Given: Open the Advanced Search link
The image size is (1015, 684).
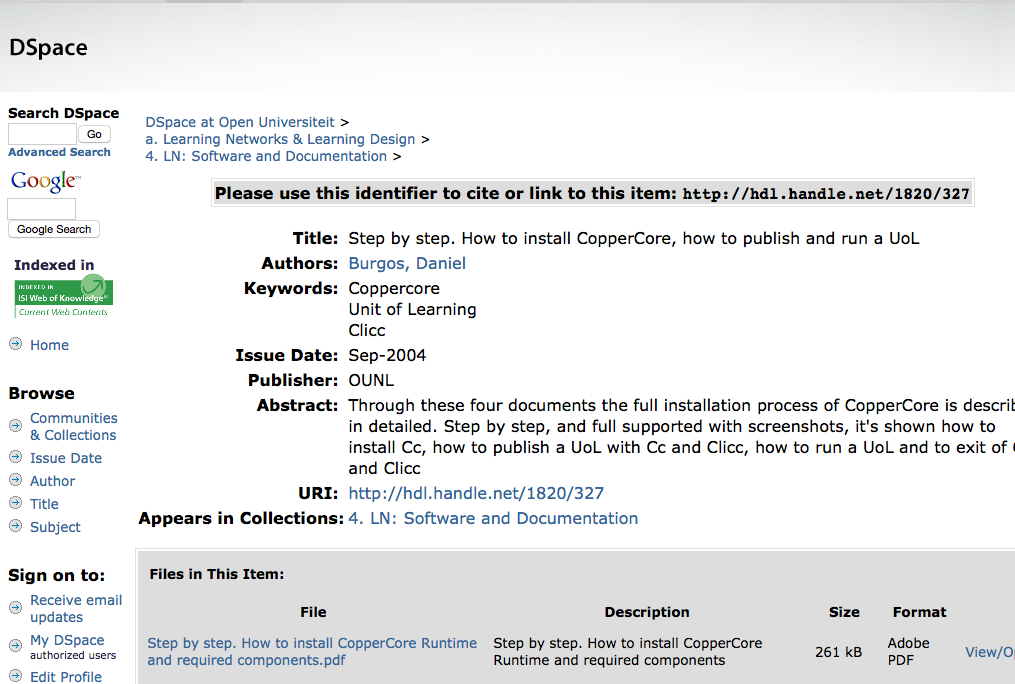Looking at the screenshot, I should click(x=59, y=152).
